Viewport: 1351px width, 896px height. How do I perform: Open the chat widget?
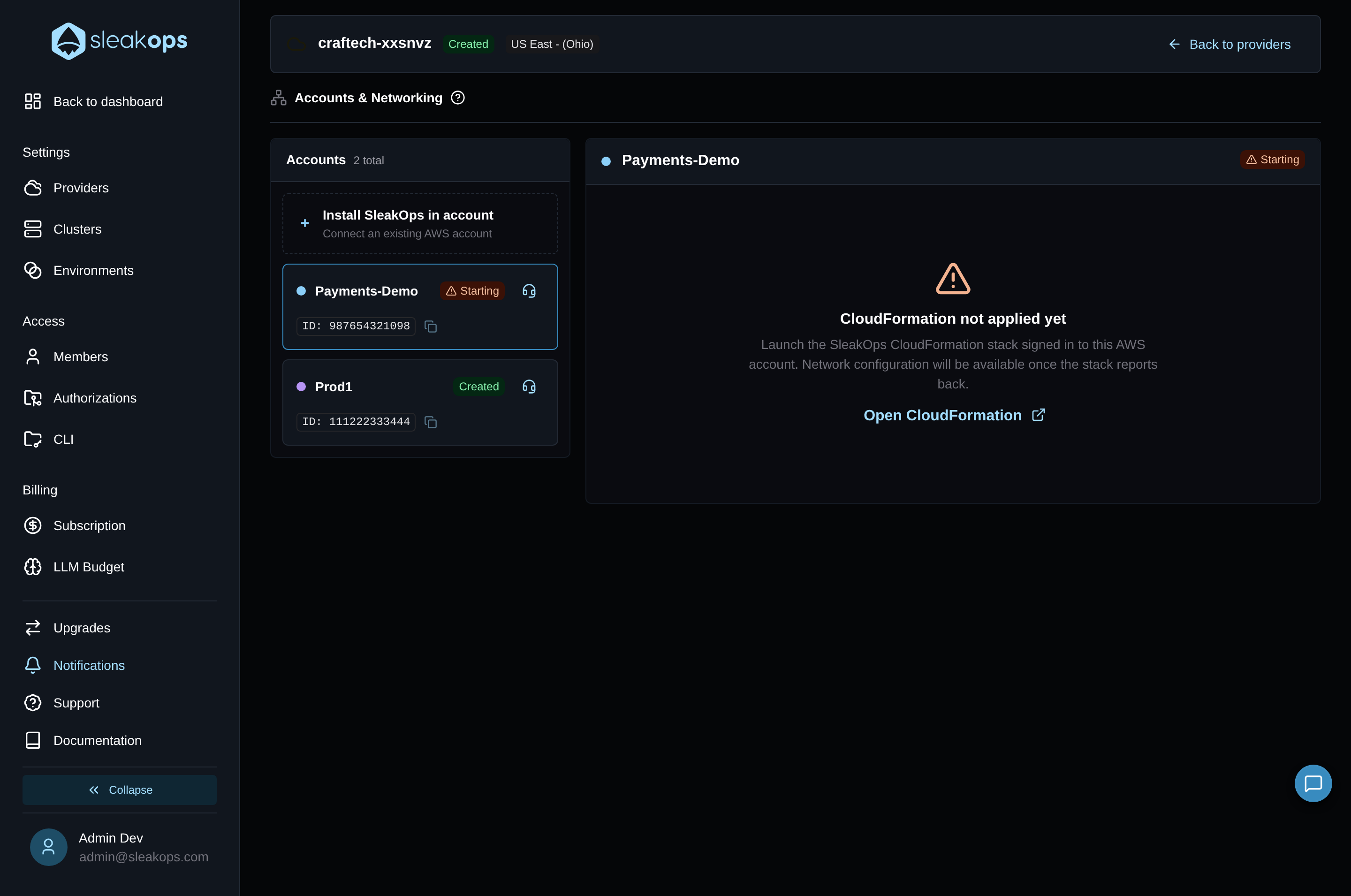pyautogui.click(x=1313, y=783)
